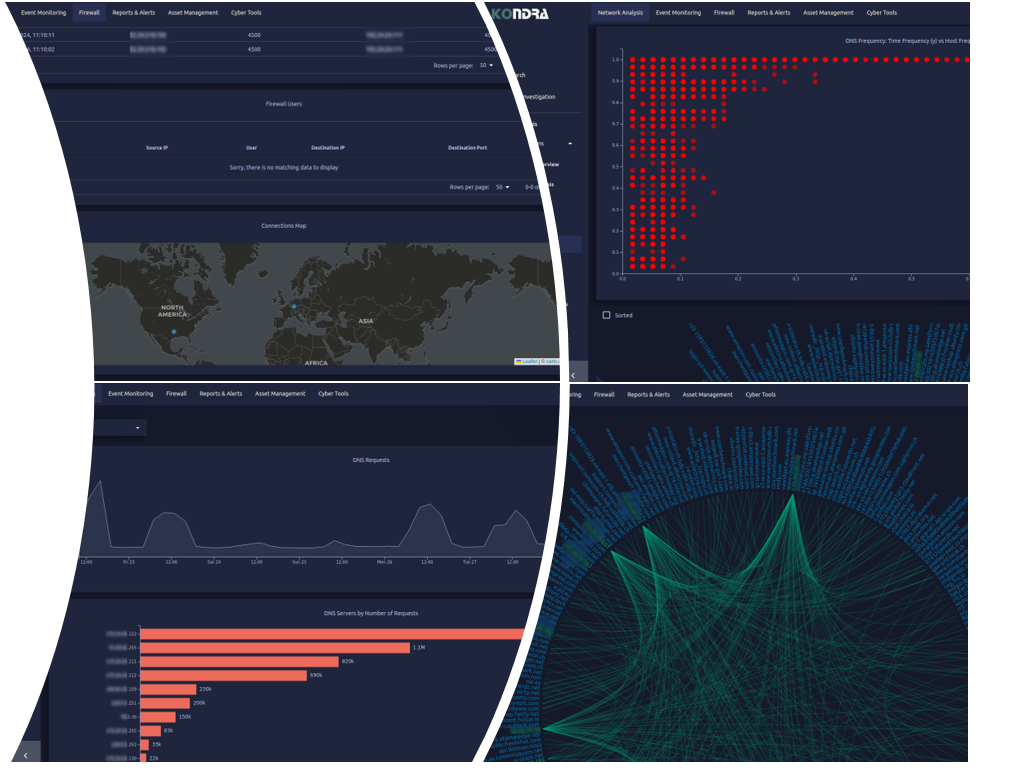Click the 820k bar in DNS Servers chart
Viewport: 1023px width, 771px height.
[x=239, y=662]
